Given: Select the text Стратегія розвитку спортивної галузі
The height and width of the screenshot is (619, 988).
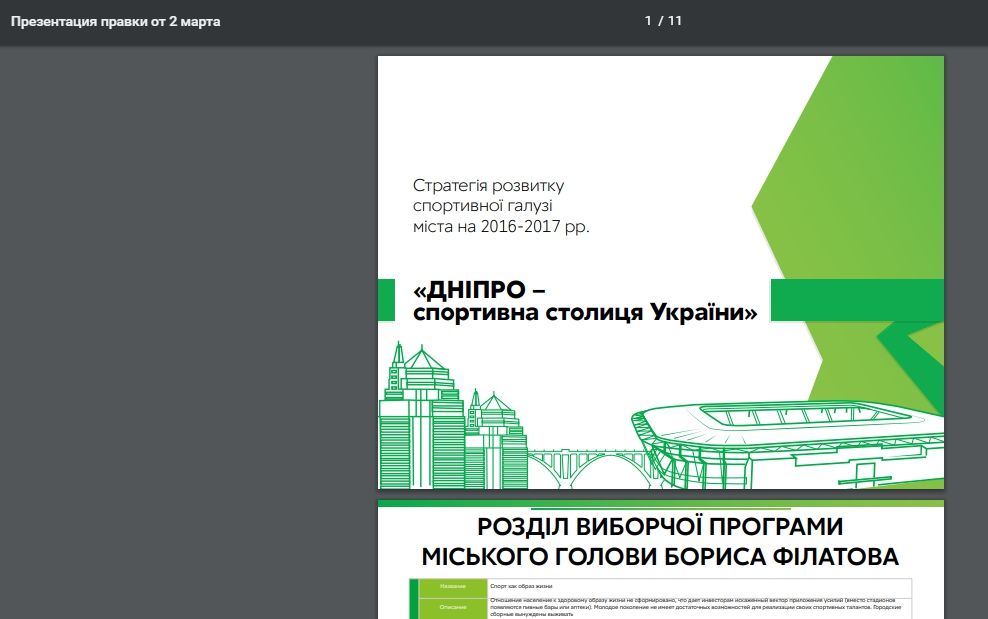Looking at the screenshot, I should pos(489,195).
